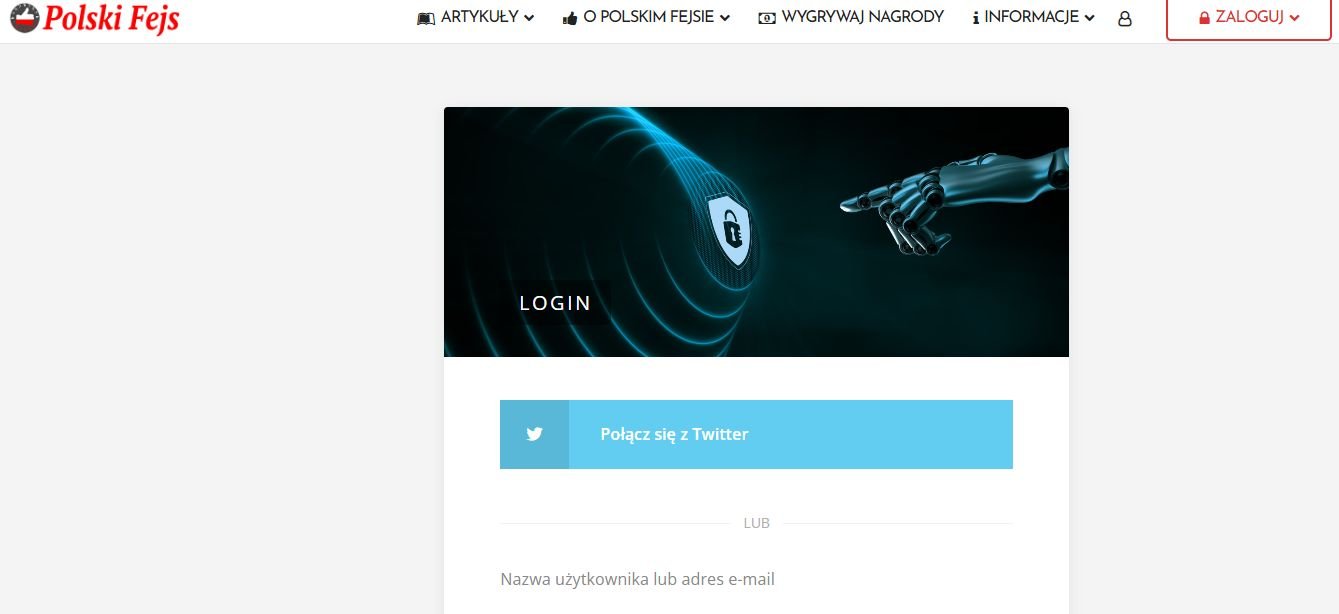Open the user profile outline icon

coord(1125,18)
